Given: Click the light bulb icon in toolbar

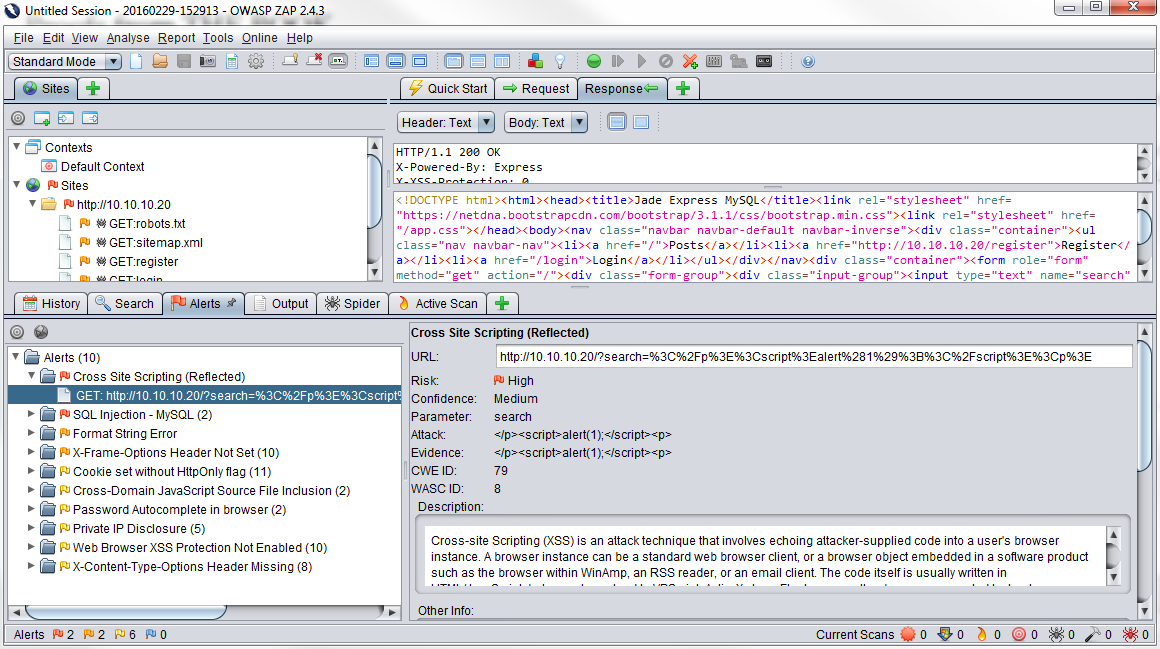Looking at the screenshot, I should point(560,62).
